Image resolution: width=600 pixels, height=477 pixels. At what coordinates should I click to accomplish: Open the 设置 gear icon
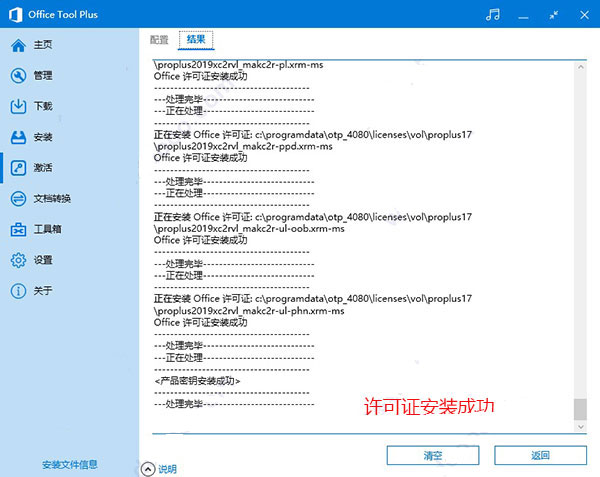(18, 260)
